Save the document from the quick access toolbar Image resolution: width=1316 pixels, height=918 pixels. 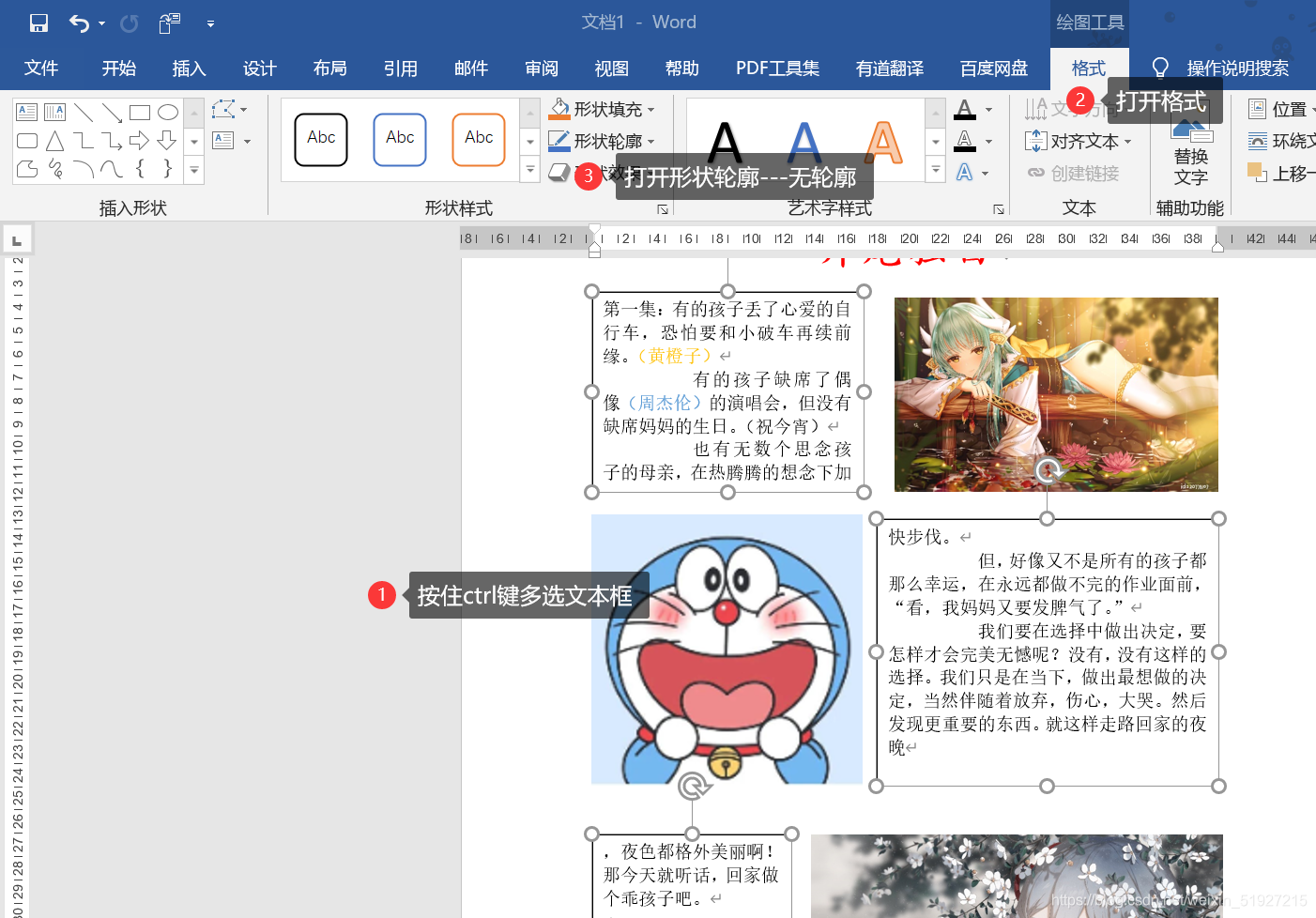[38, 23]
